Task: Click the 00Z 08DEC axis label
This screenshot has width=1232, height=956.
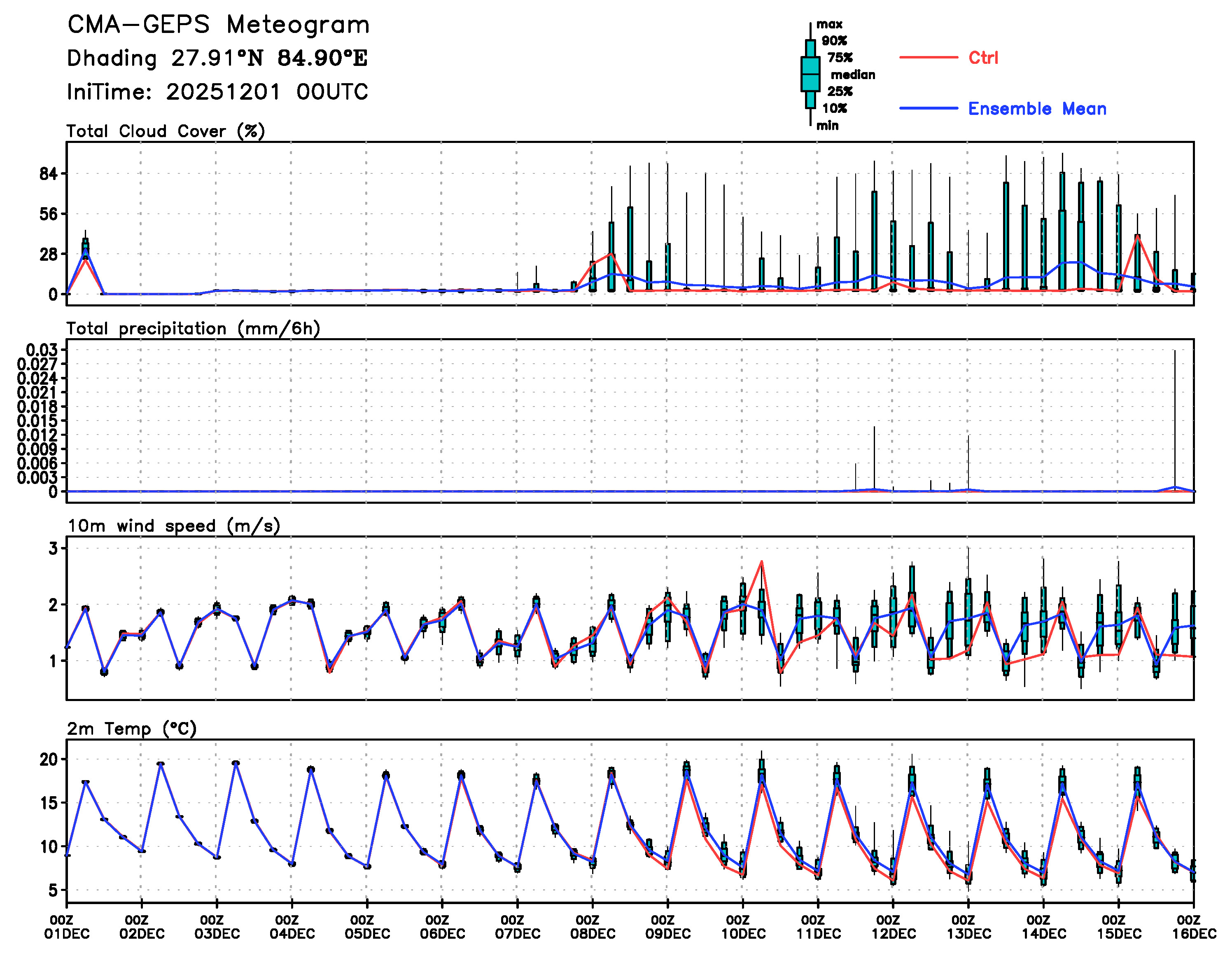Action: [592, 927]
